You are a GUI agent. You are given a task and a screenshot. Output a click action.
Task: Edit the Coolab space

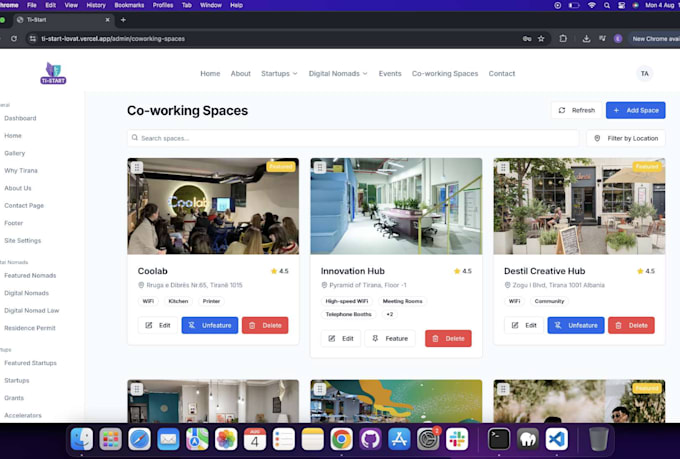click(158, 325)
